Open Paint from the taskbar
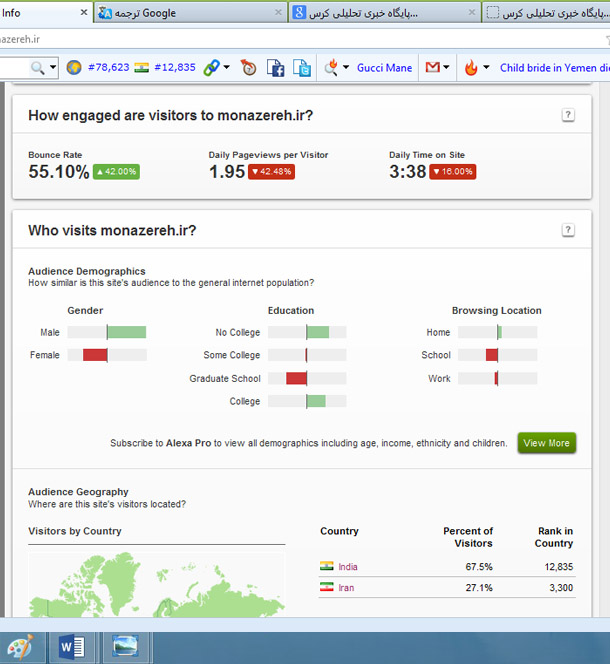This screenshot has width=610, height=664. tap(20, 647)
